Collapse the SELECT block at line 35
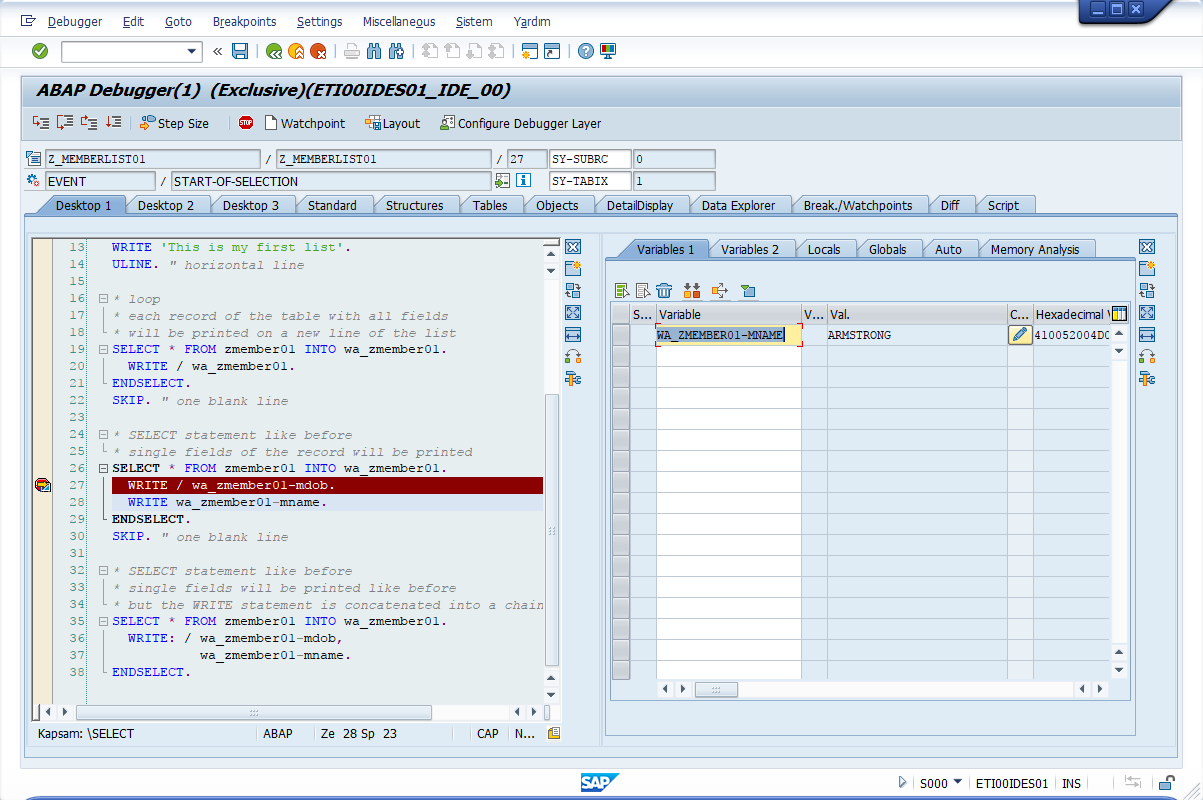Viewport: 1203px width, 800px height. tap(103, 622)
